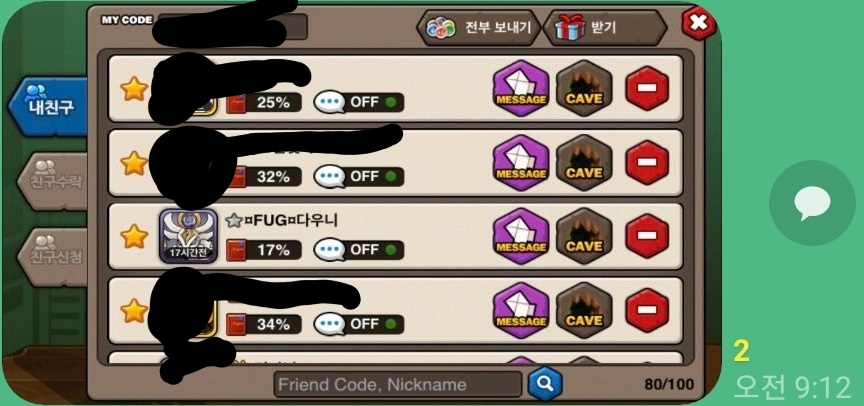Open MESSAGE for the 34% friend
The image size is (864, 406).
(521, 310)
